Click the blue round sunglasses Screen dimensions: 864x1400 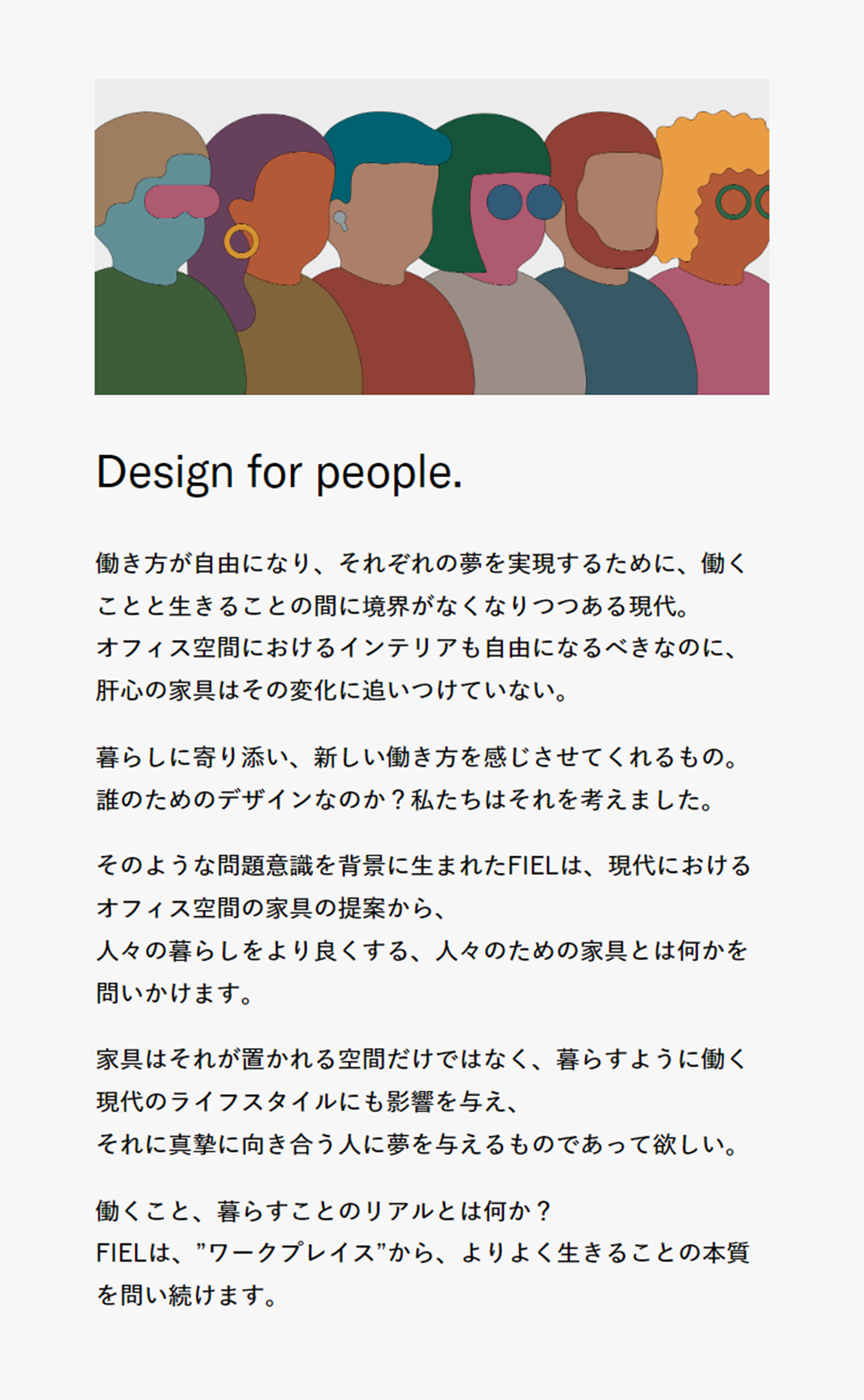pos(524,202)
